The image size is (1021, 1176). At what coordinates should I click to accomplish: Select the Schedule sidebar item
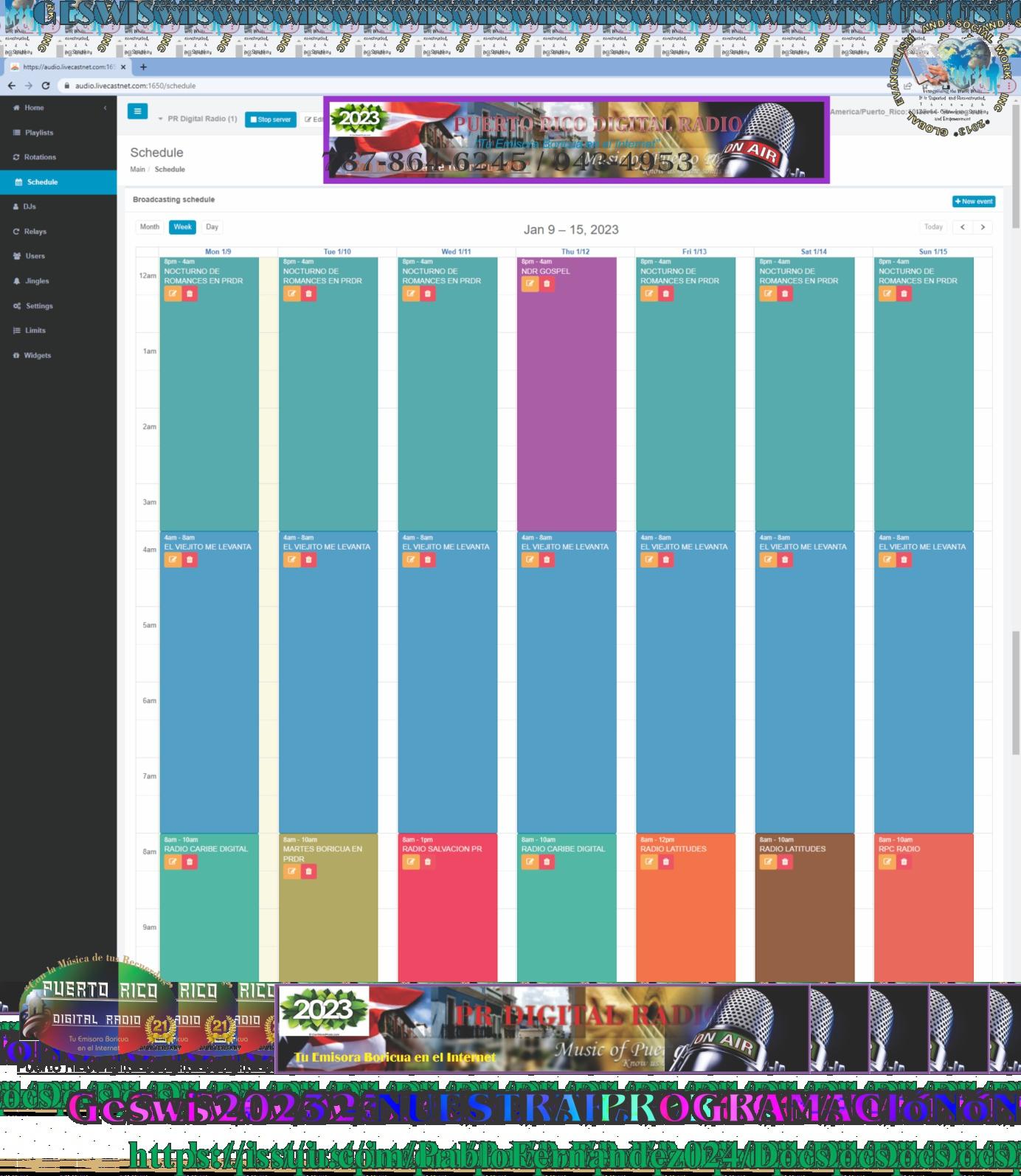click(58, 182)
